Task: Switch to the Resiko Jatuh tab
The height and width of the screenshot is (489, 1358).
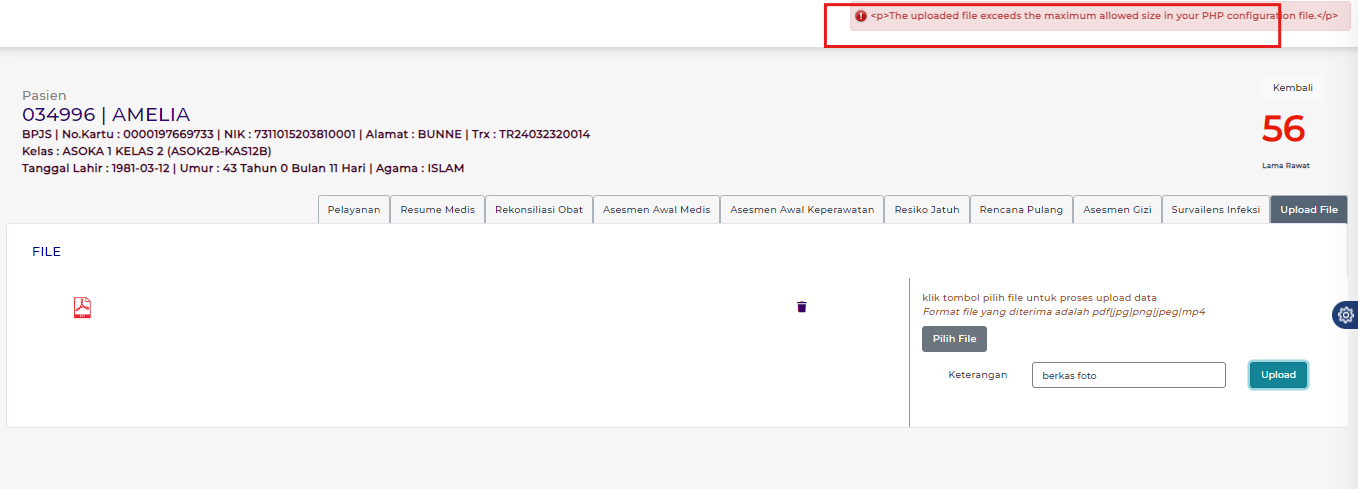Action: click(926, 210)
